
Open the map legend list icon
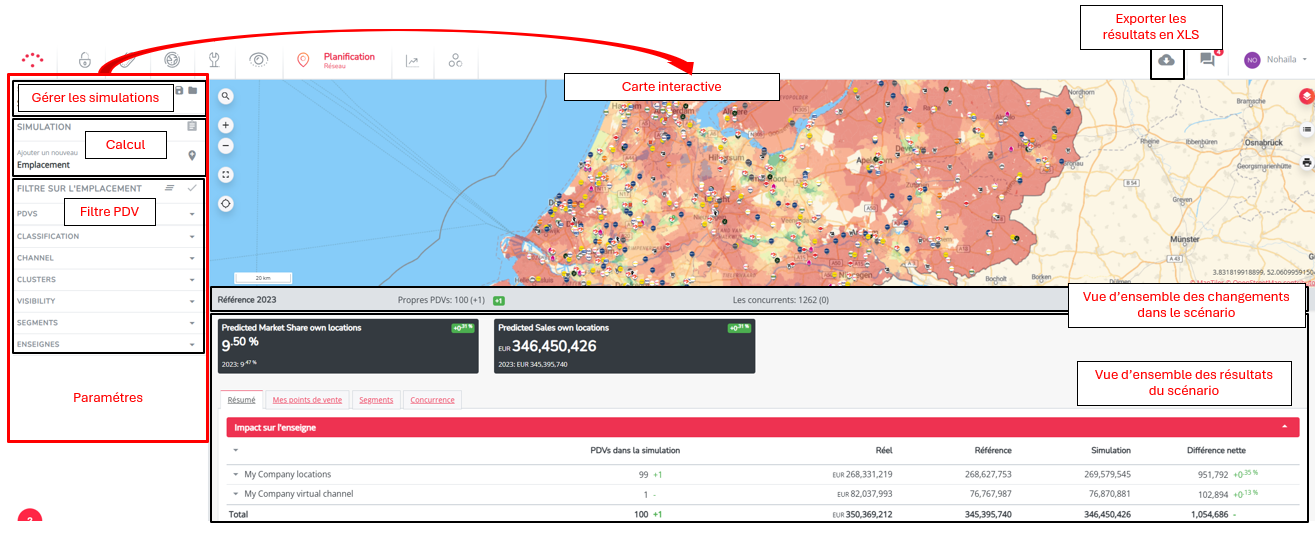(x=1307, y=130)
